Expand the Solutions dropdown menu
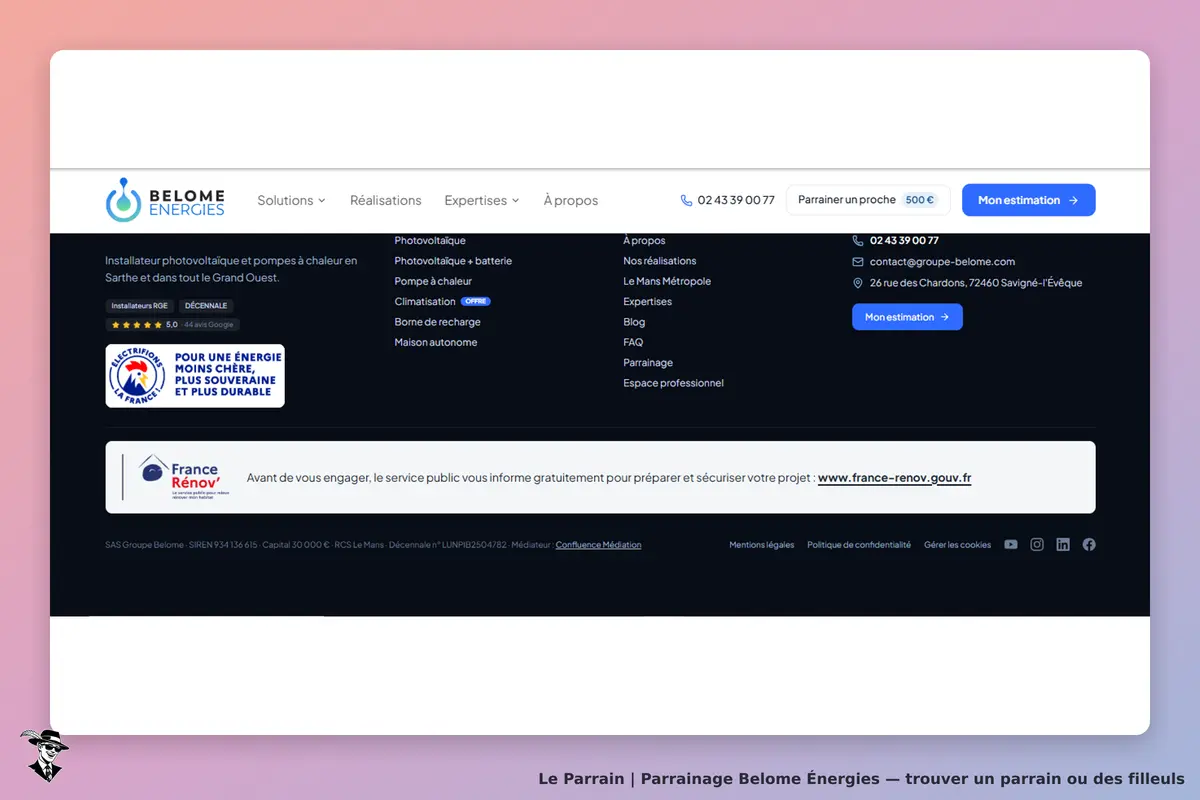Screen dimensions: 1200x800 (x=291, y=200)
